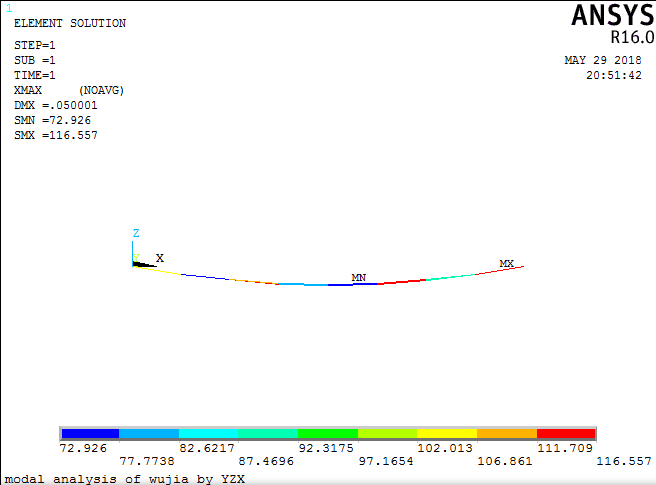Pick the pure green legend color band

(328, 434)
